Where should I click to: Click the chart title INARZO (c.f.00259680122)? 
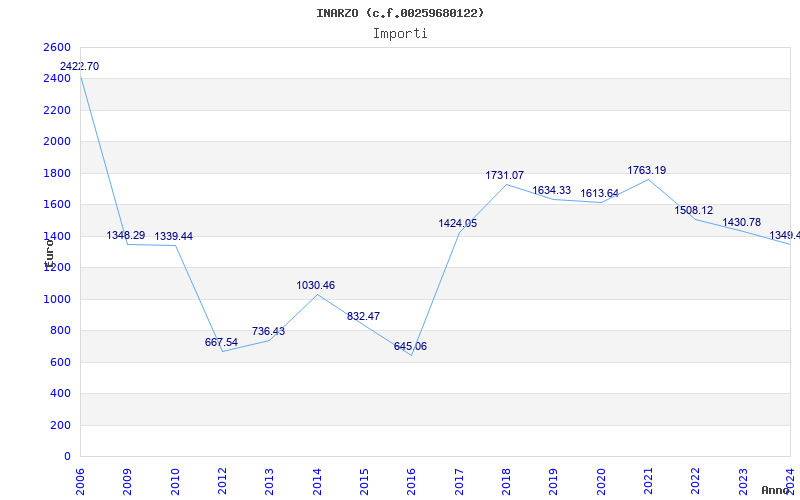[x=400, y=13]
